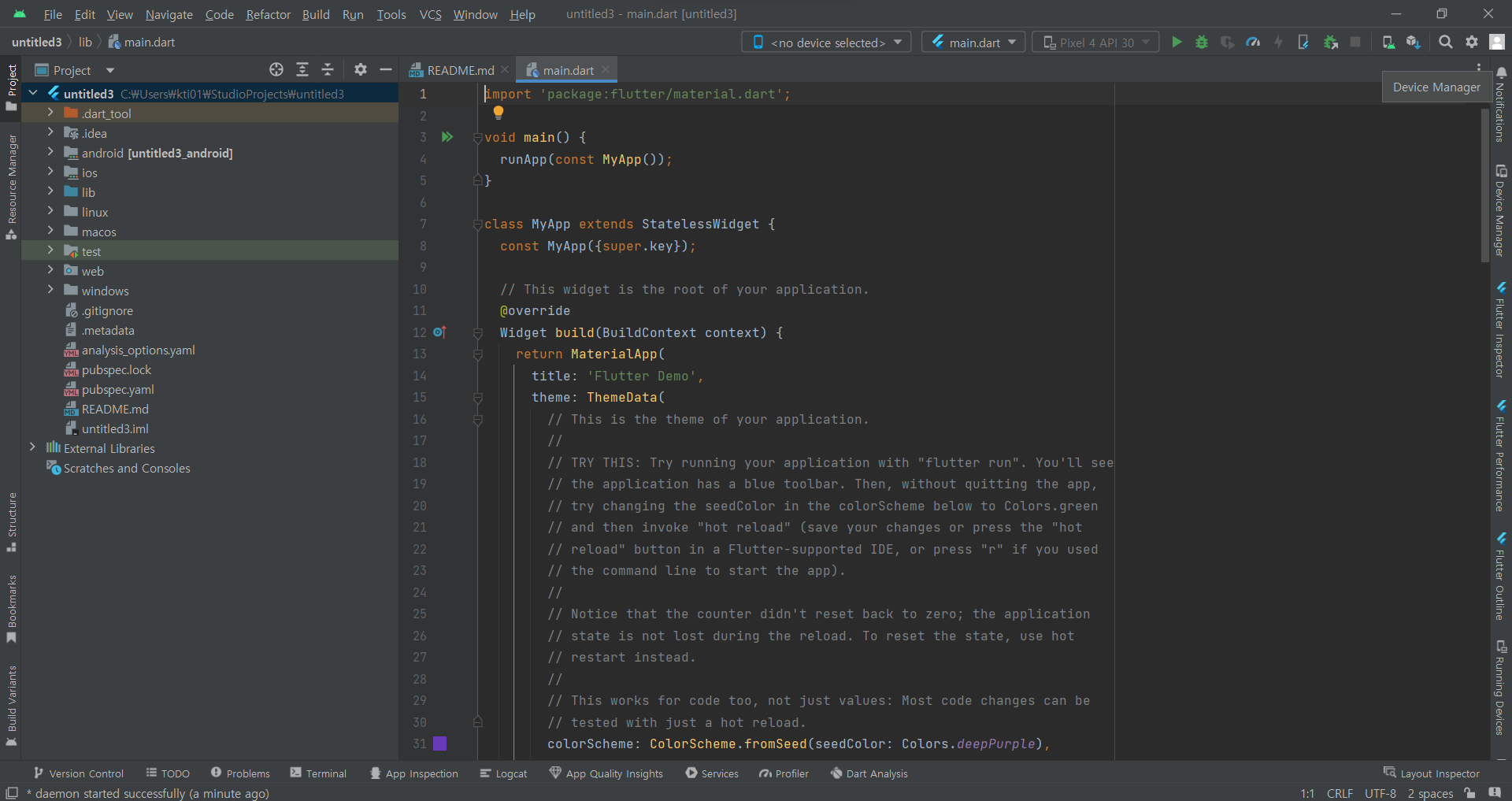Open Flutter performance profiler gauge icon
Image resolution: width=1512 pixels, height=801 pixels.
tap(1253, 43)
